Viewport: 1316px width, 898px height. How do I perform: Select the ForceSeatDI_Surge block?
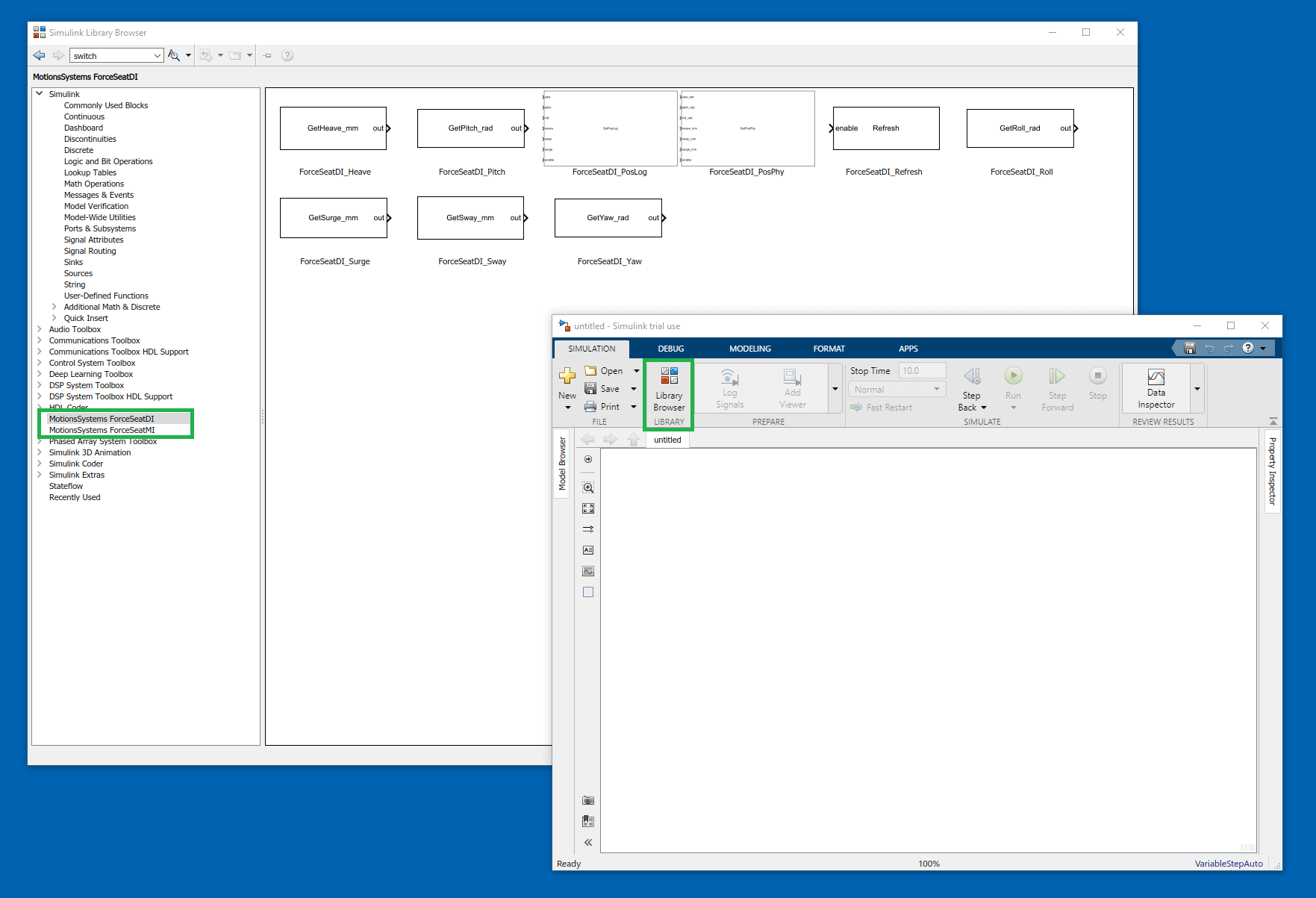click(x=334, y=218)
